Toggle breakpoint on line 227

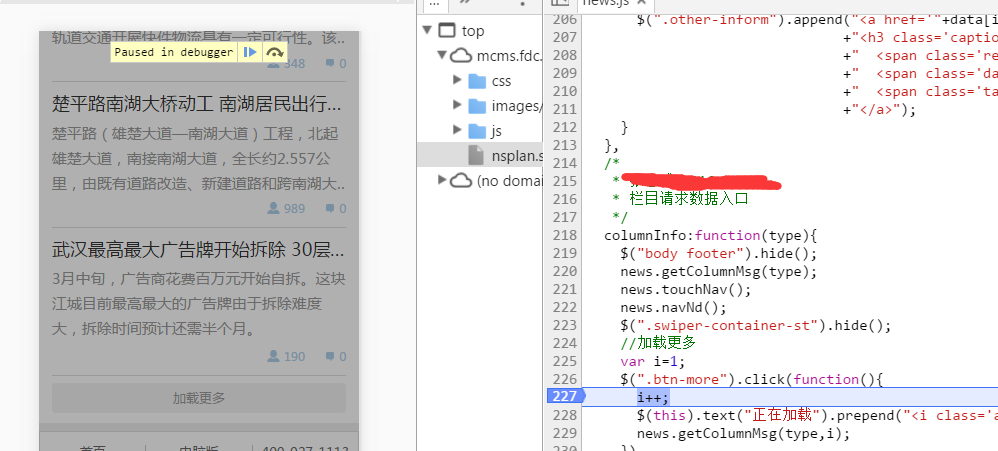point(565,396)
